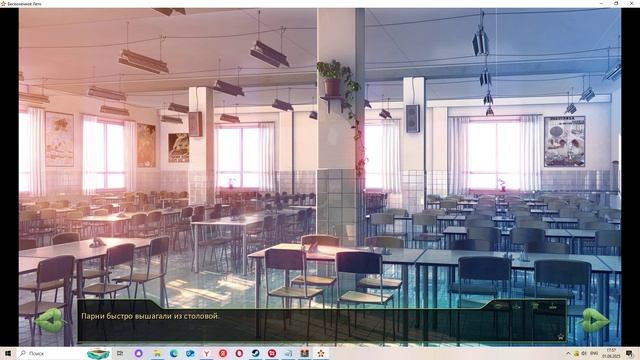640x360 pixels.
Task: Click the second icon atop dialogue box
Action: point(516,307)
